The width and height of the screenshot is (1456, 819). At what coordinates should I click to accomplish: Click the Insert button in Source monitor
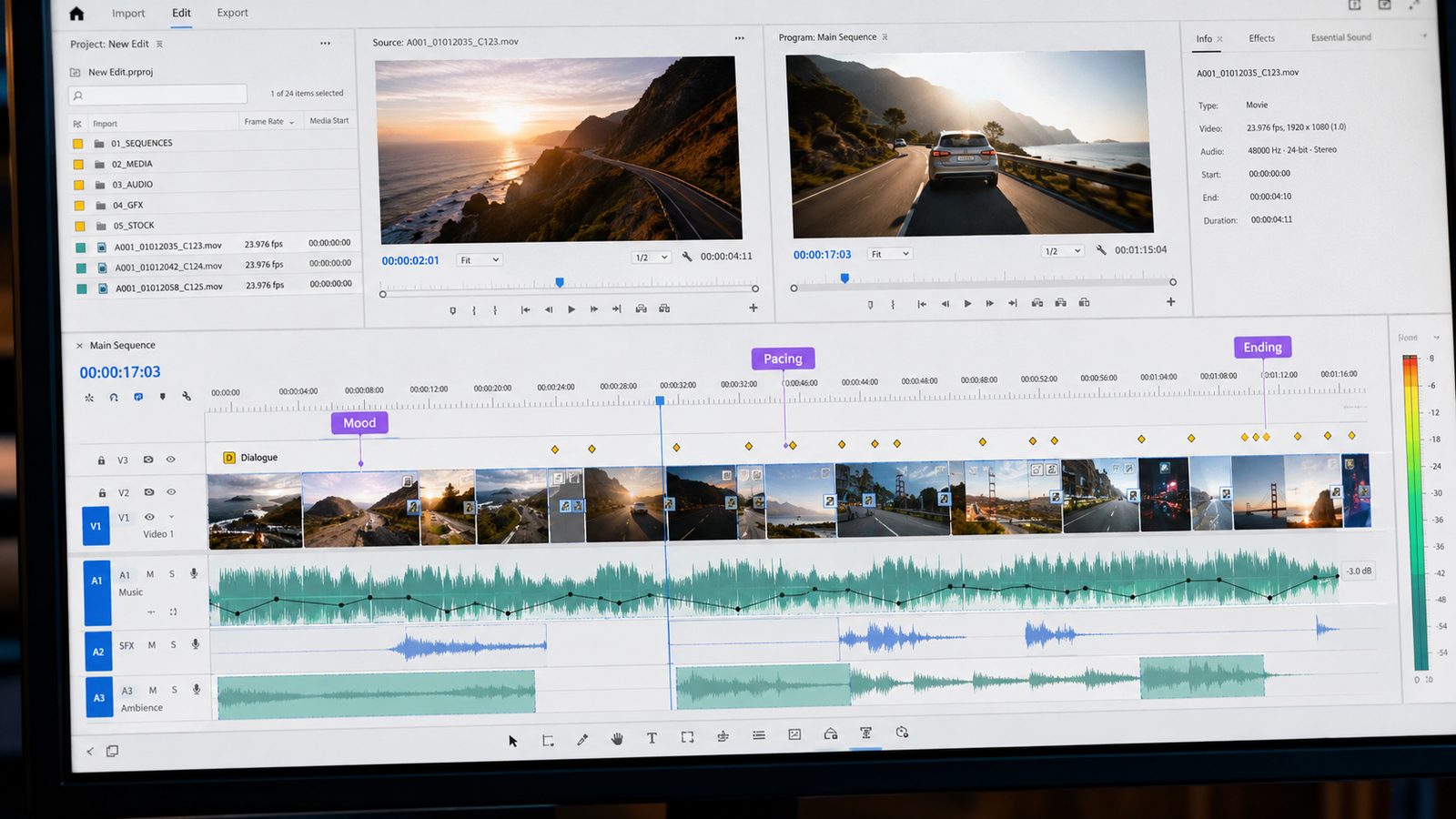642,308
